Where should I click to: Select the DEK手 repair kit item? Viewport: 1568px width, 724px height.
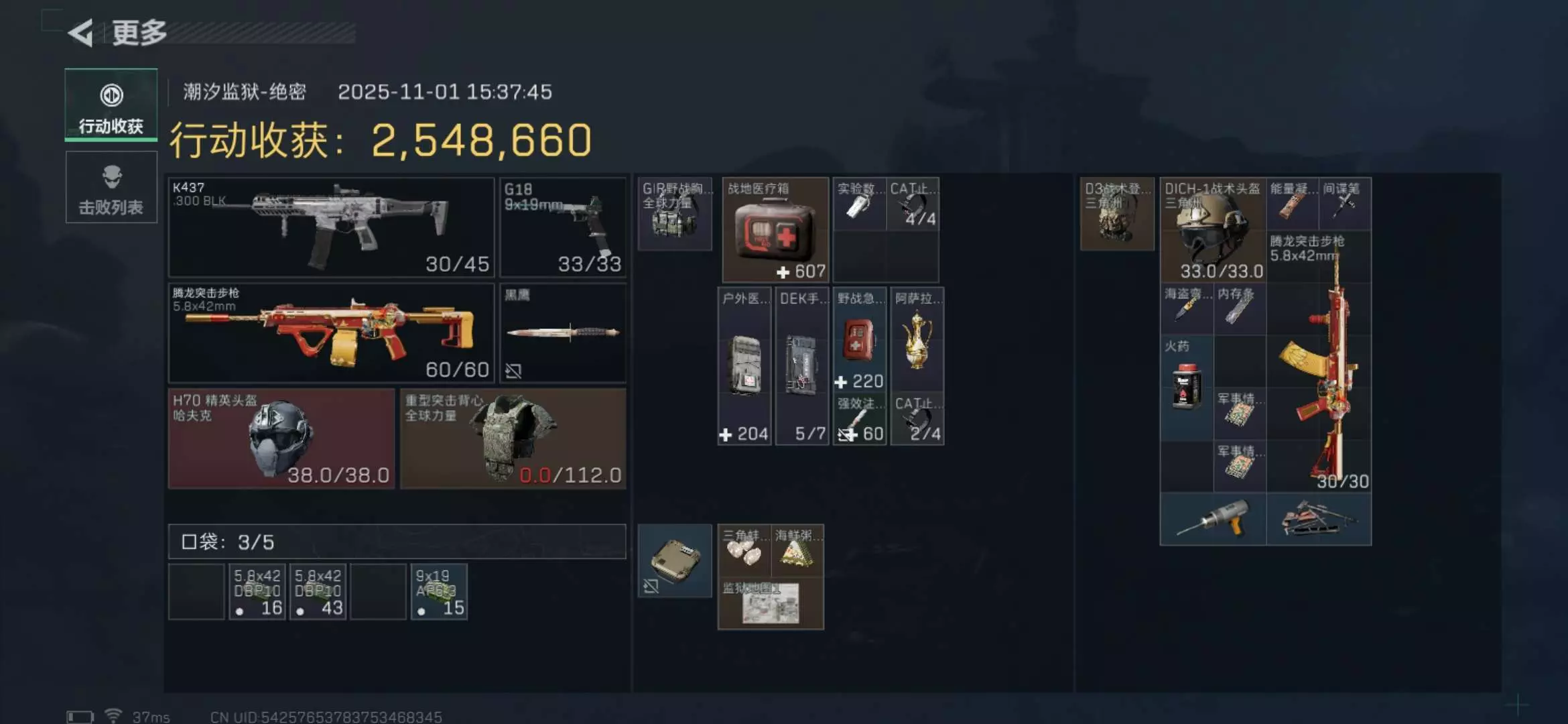[x=801, y=366]
